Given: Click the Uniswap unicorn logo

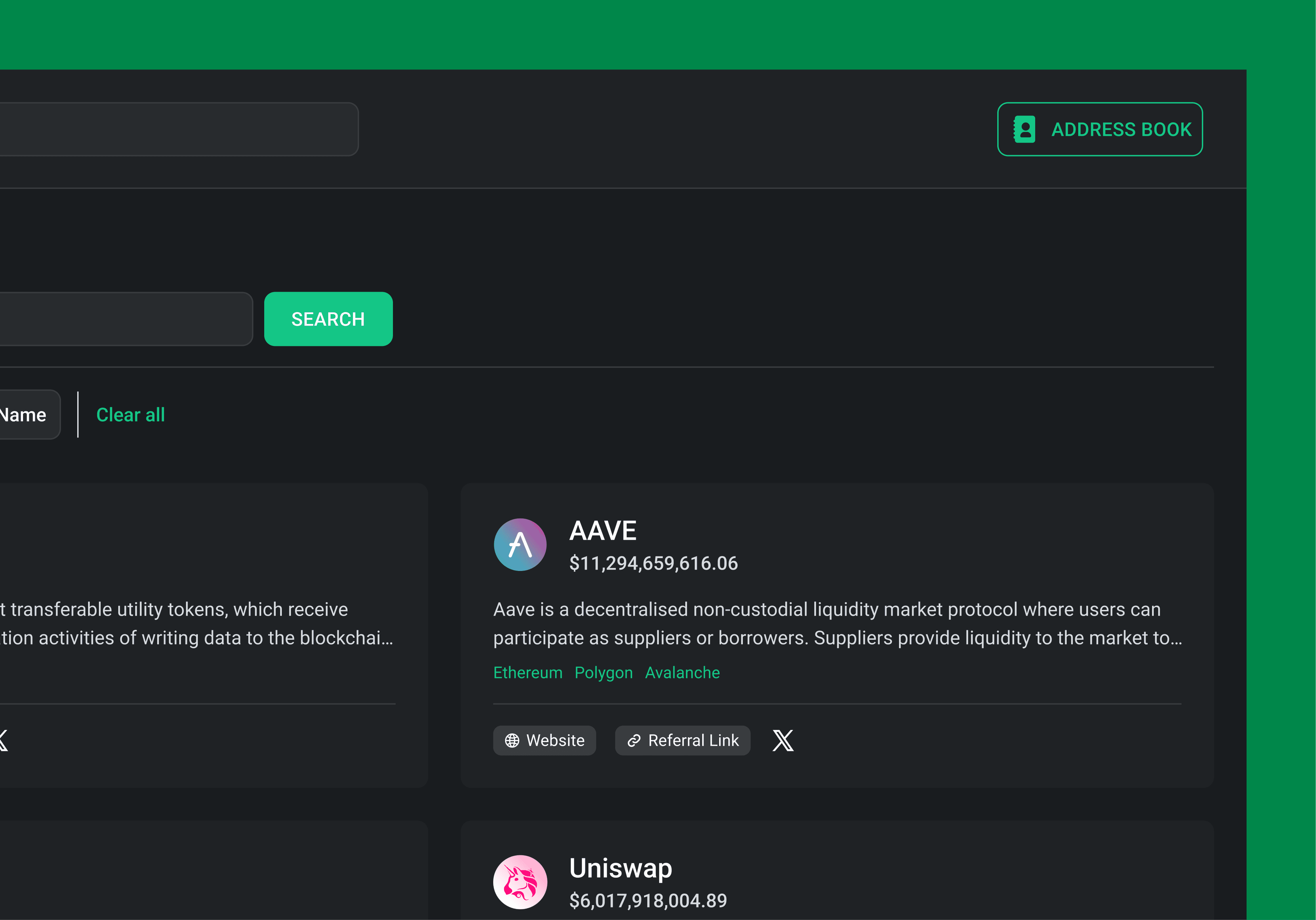Looking at the screenshot, I should (x=520, y=882).
